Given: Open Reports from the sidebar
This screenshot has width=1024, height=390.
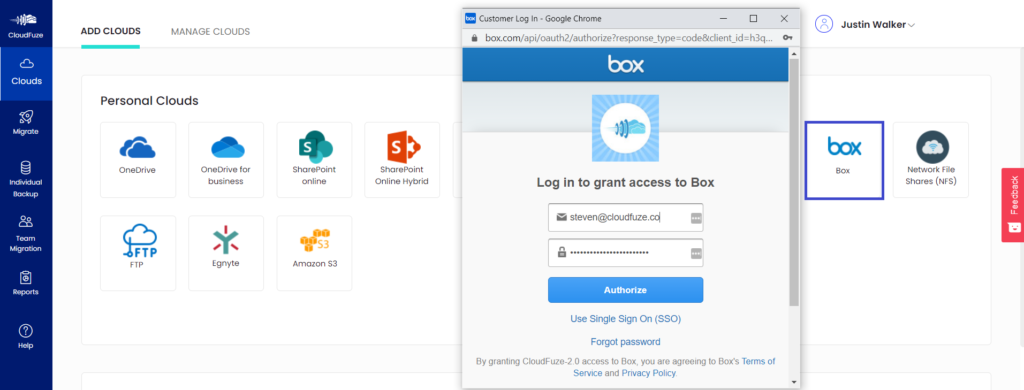Looking at the screenshot, I should tap(26, 284).
